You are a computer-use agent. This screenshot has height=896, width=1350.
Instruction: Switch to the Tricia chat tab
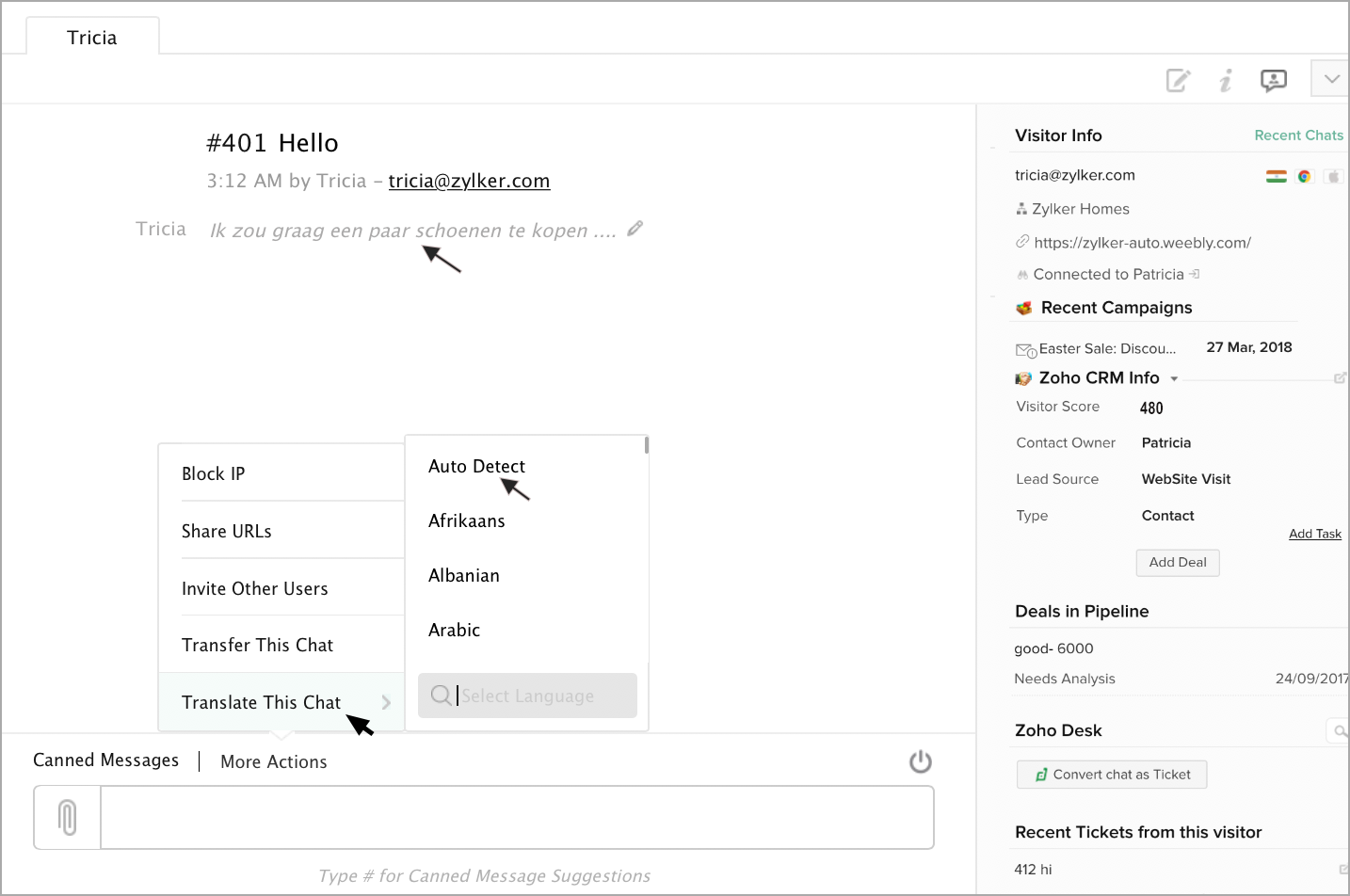click(x=92, y=38)
